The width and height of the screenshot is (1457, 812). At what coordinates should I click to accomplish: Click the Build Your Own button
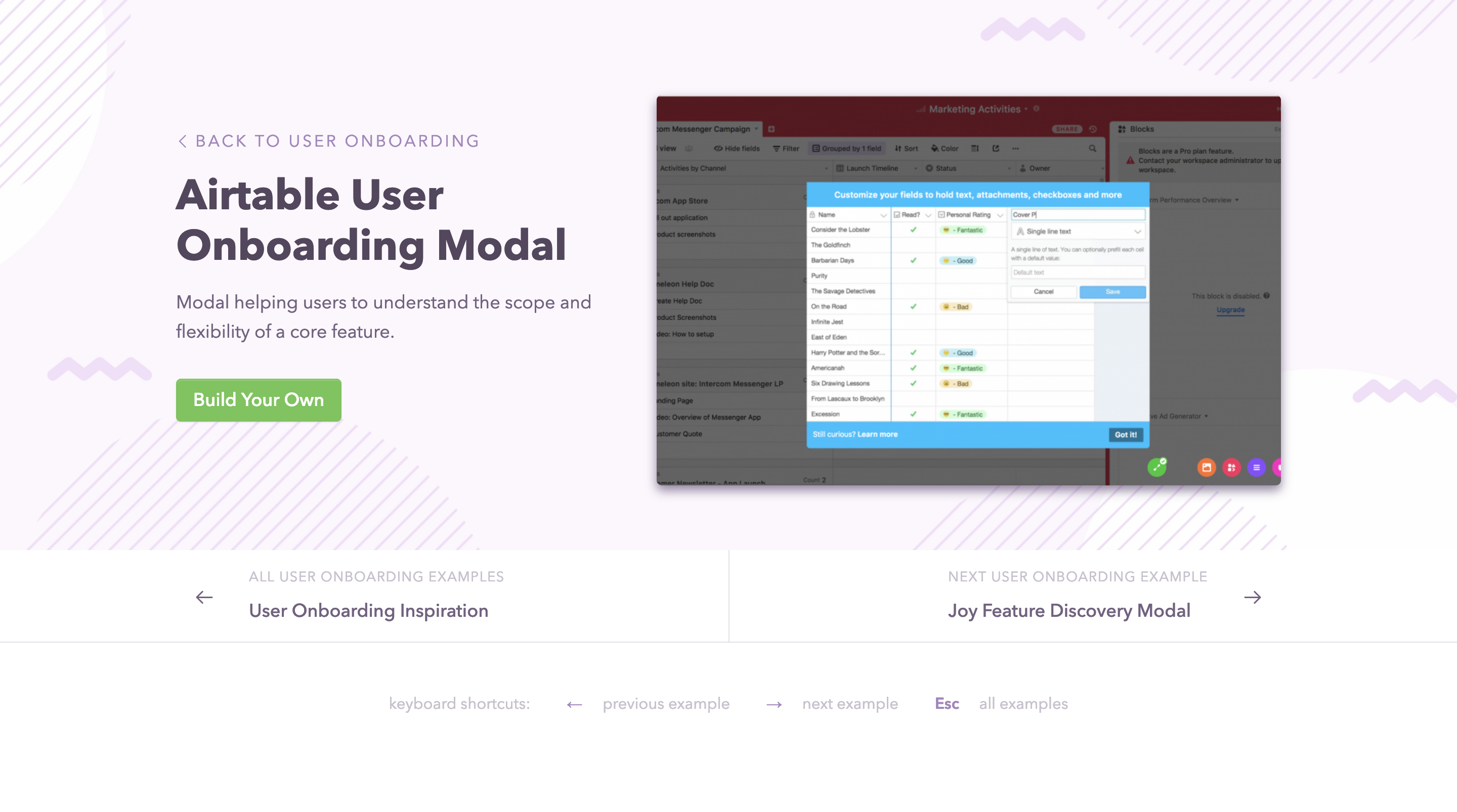pyautogui.click(x=259, y=400)
